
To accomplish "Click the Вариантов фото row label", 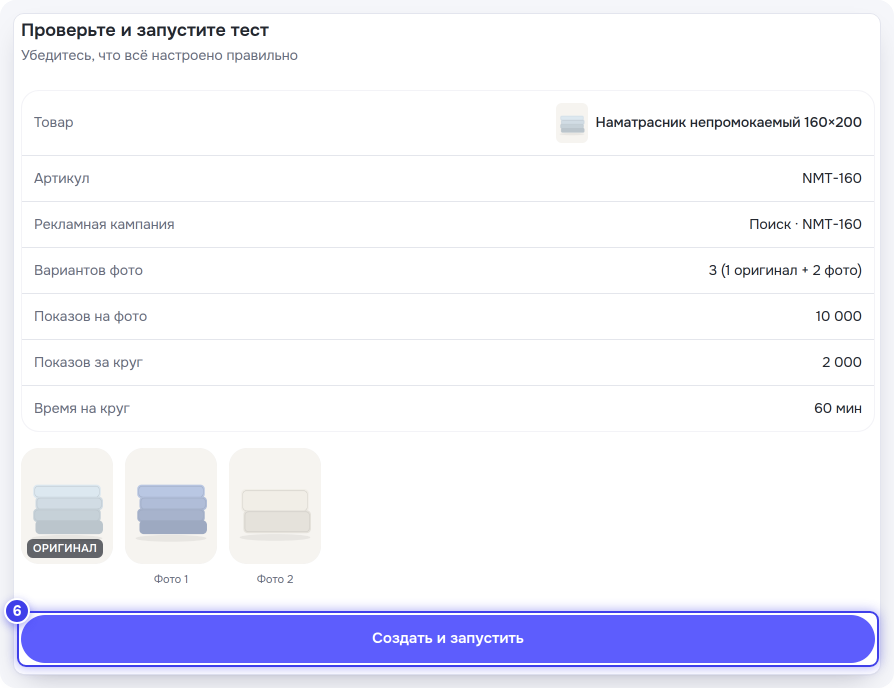I will [88, 270].
